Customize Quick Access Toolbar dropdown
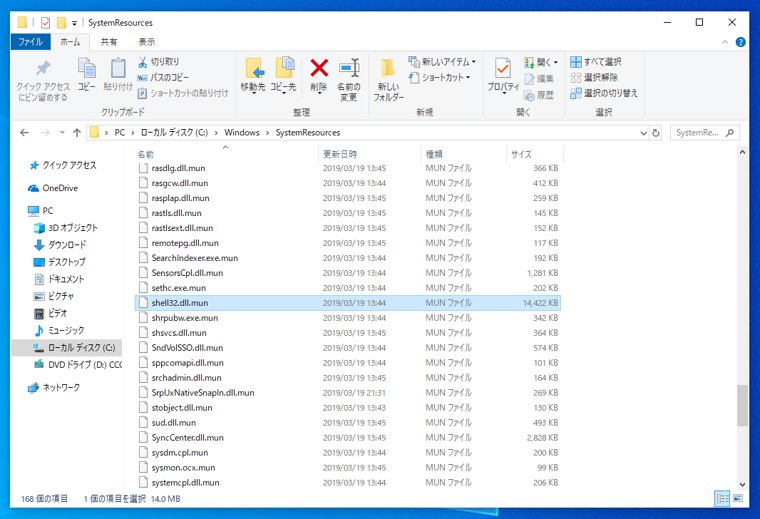The image size is (760, 519). 74,23
